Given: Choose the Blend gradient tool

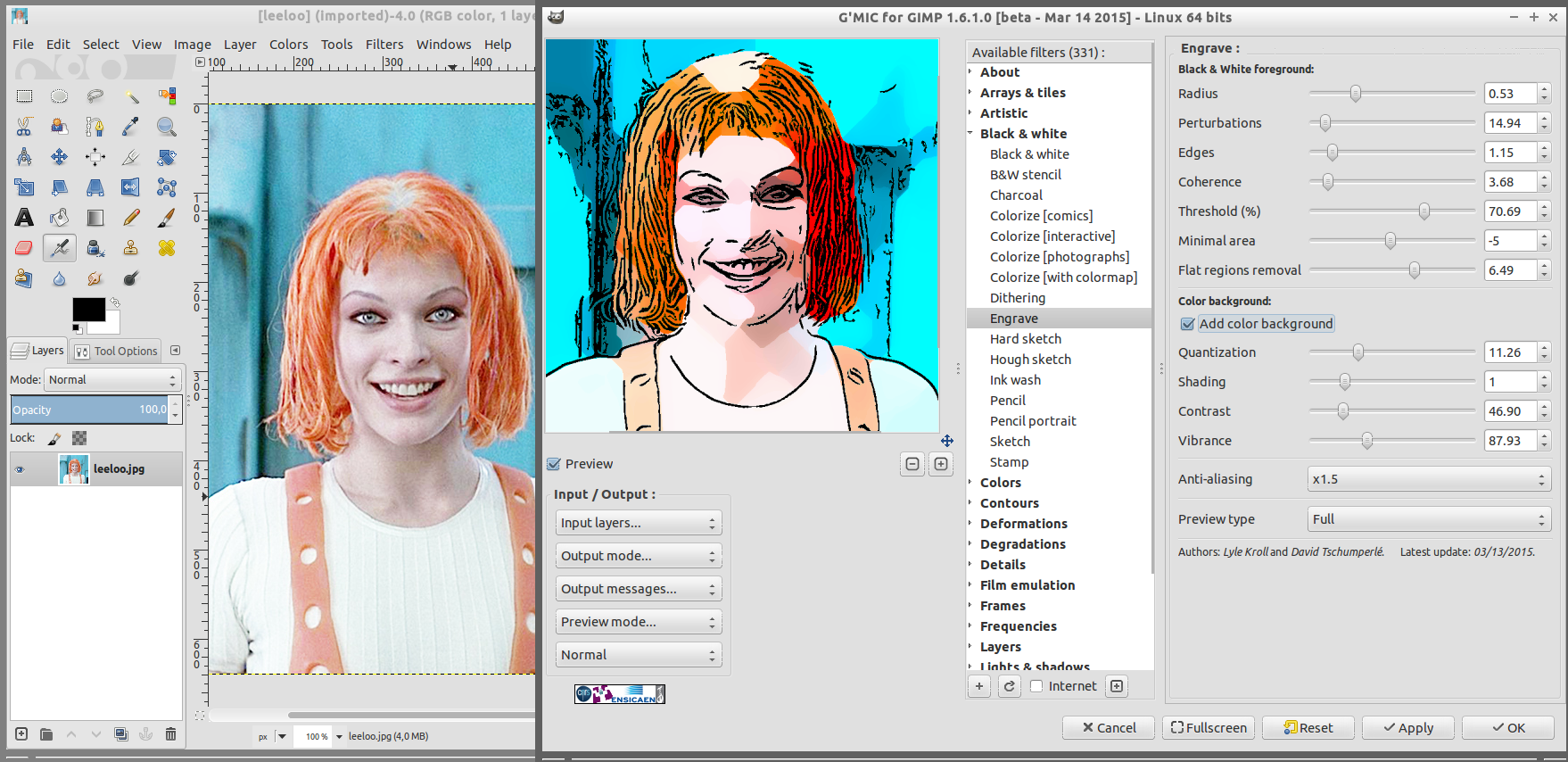Looking at the screenshot, I should click(x=95, y=218).
